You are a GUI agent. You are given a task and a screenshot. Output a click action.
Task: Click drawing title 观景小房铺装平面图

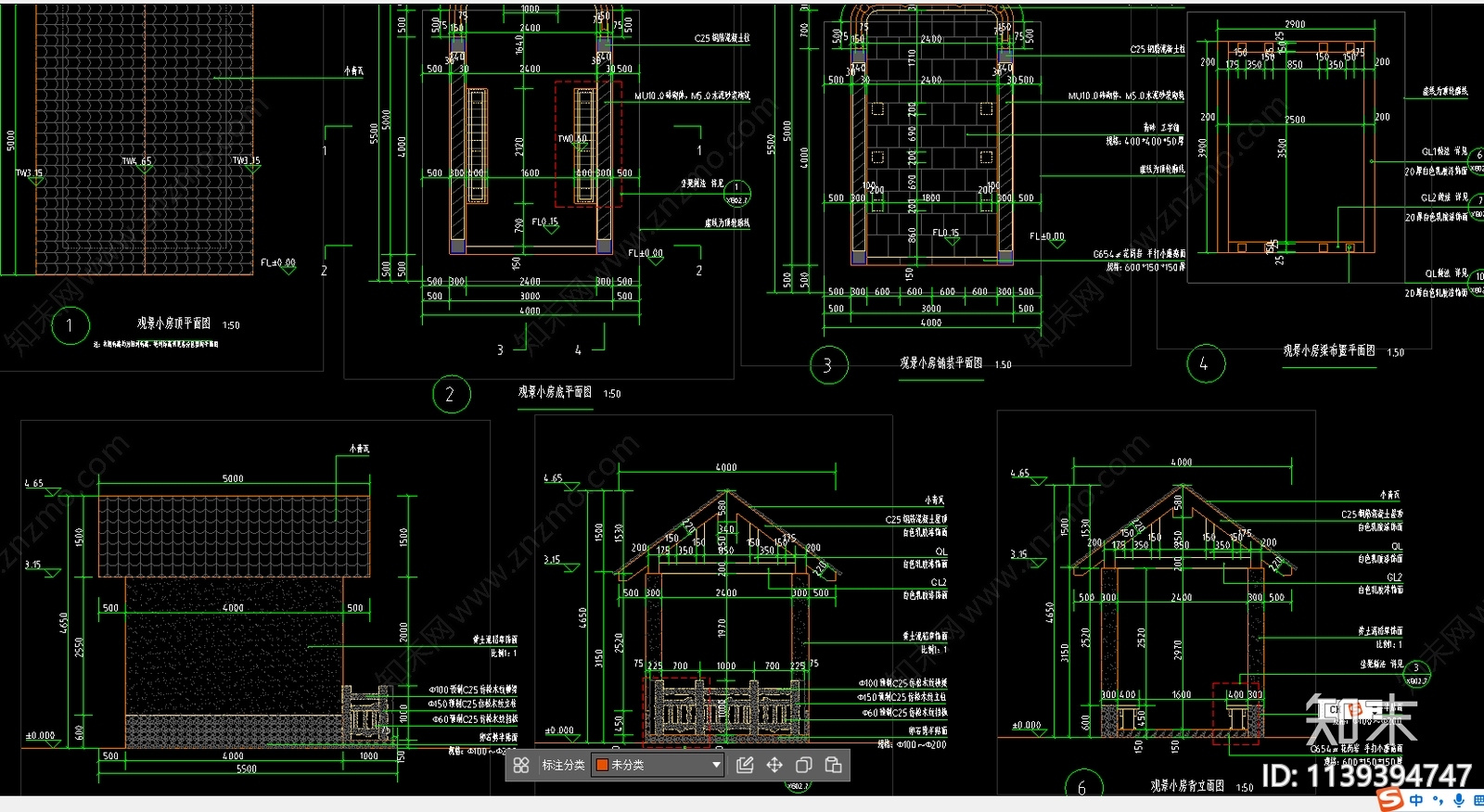coord(940,363)
